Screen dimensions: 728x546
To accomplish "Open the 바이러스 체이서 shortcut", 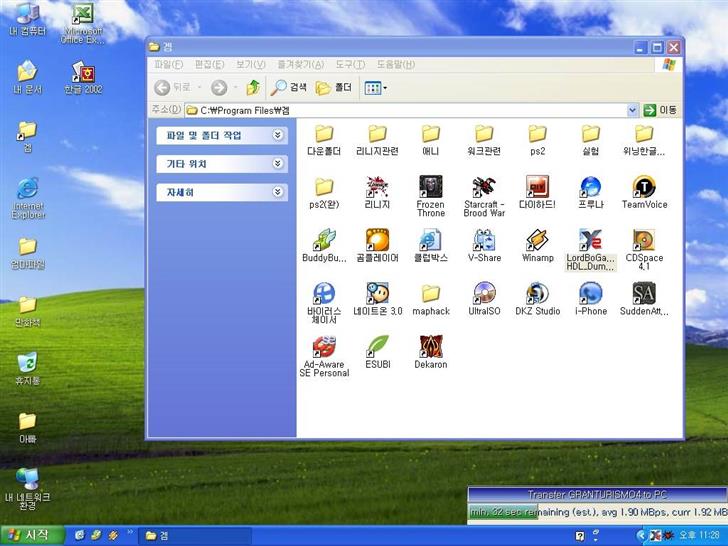I will (x=324, y=303).
